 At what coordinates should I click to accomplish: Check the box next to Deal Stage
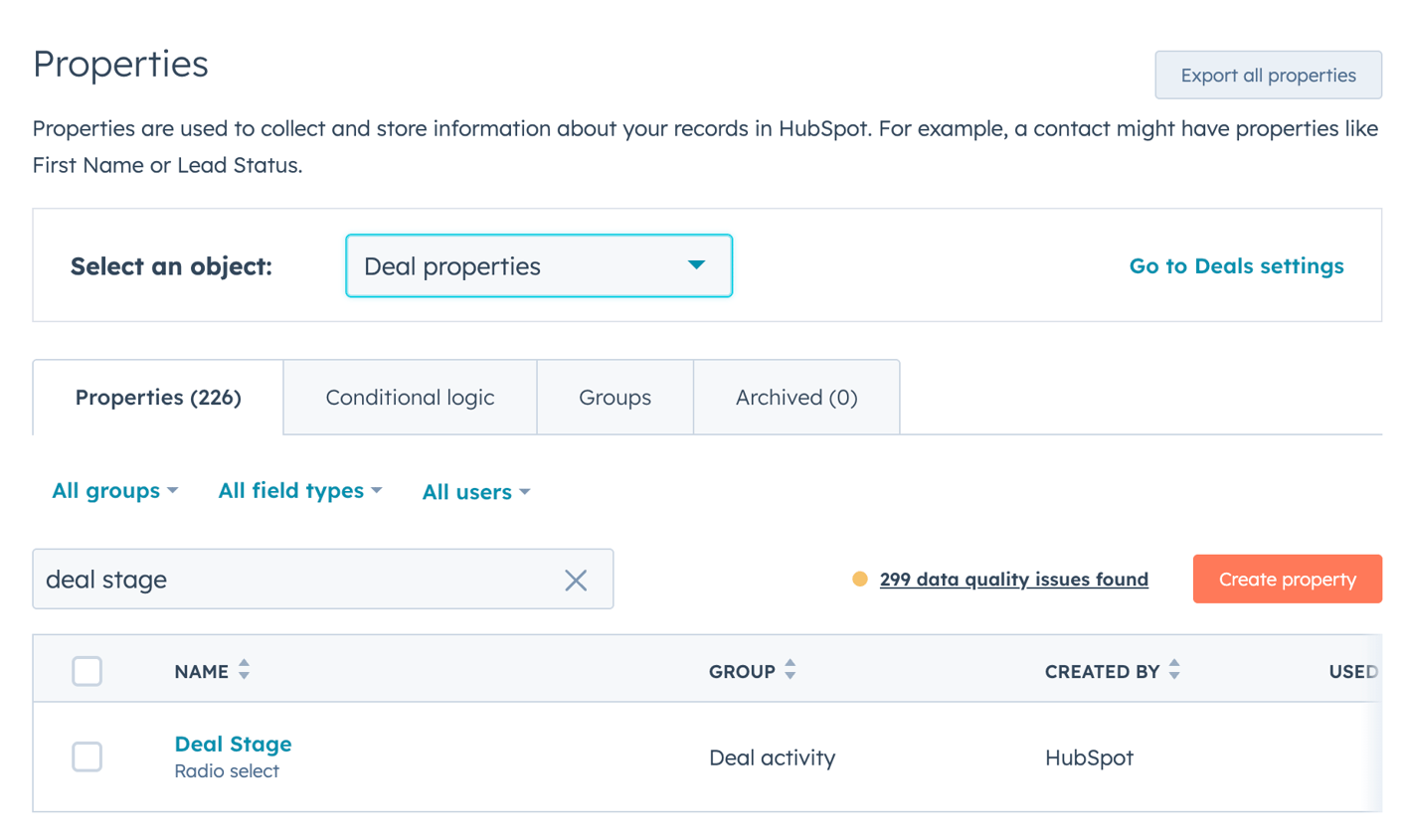[x=87, y=756]
